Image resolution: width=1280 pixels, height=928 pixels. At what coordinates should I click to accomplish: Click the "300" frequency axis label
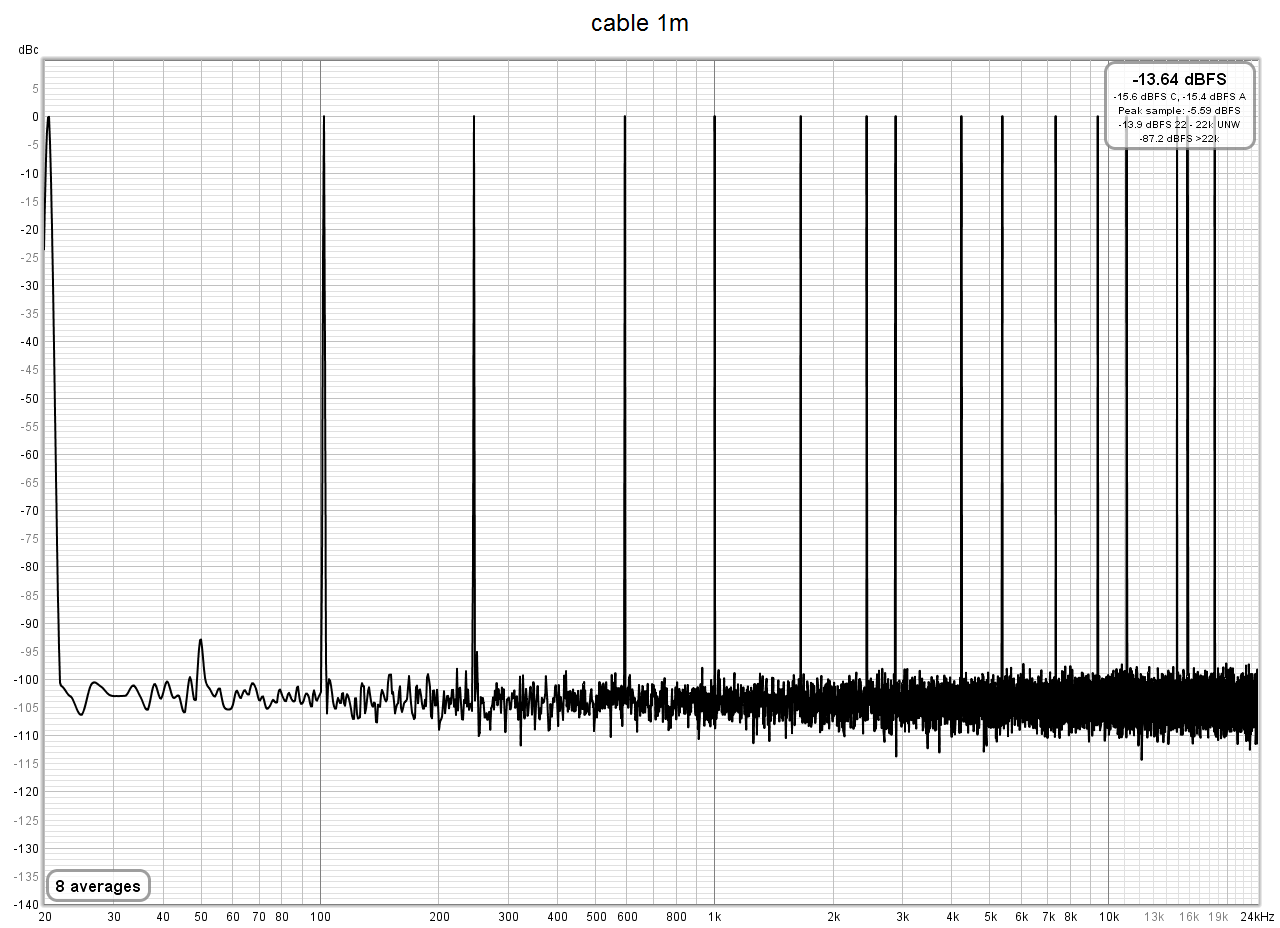point(508,916)
